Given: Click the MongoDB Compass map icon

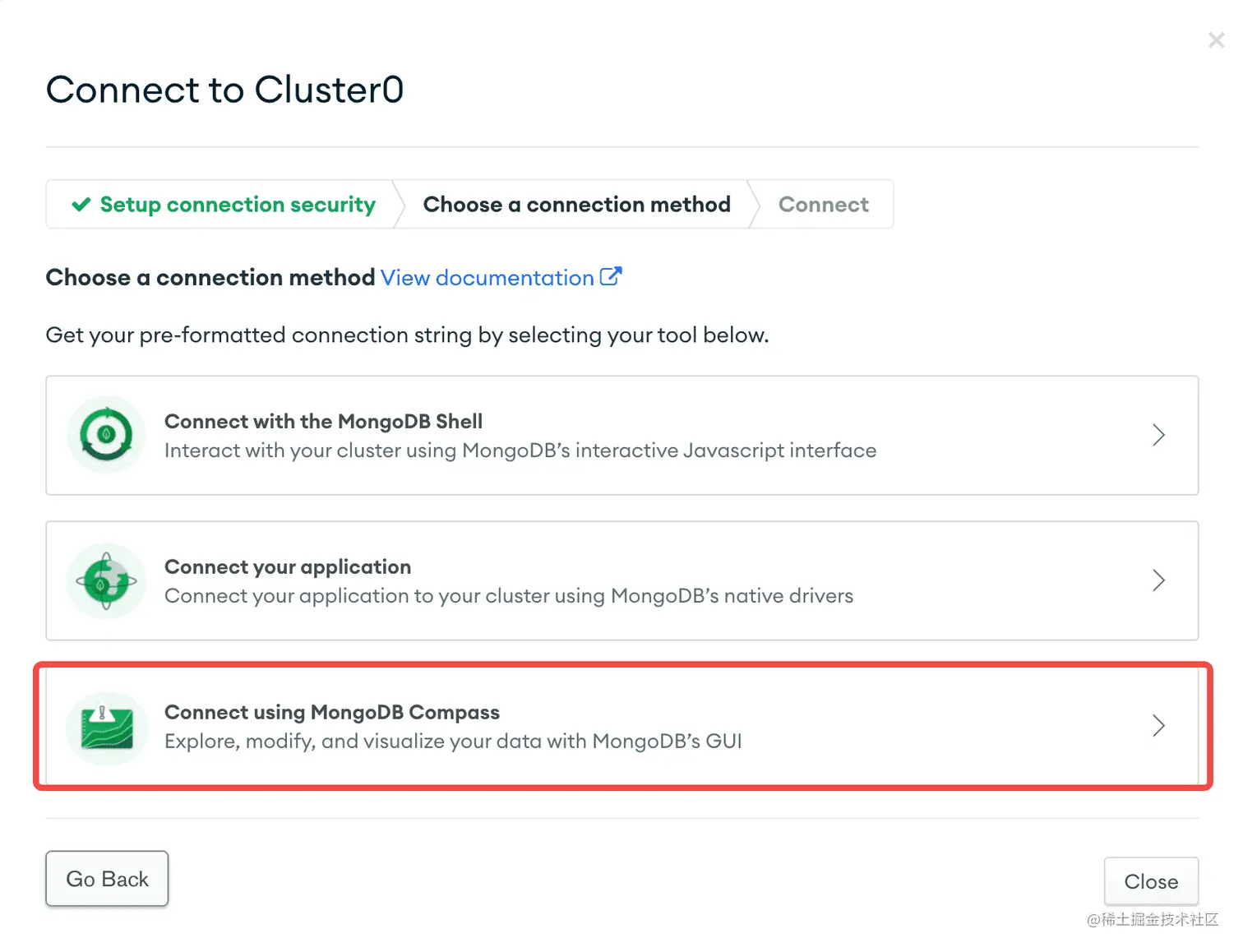Looking at the screenshot, I should pyautogui.click(x=106, y=727).
